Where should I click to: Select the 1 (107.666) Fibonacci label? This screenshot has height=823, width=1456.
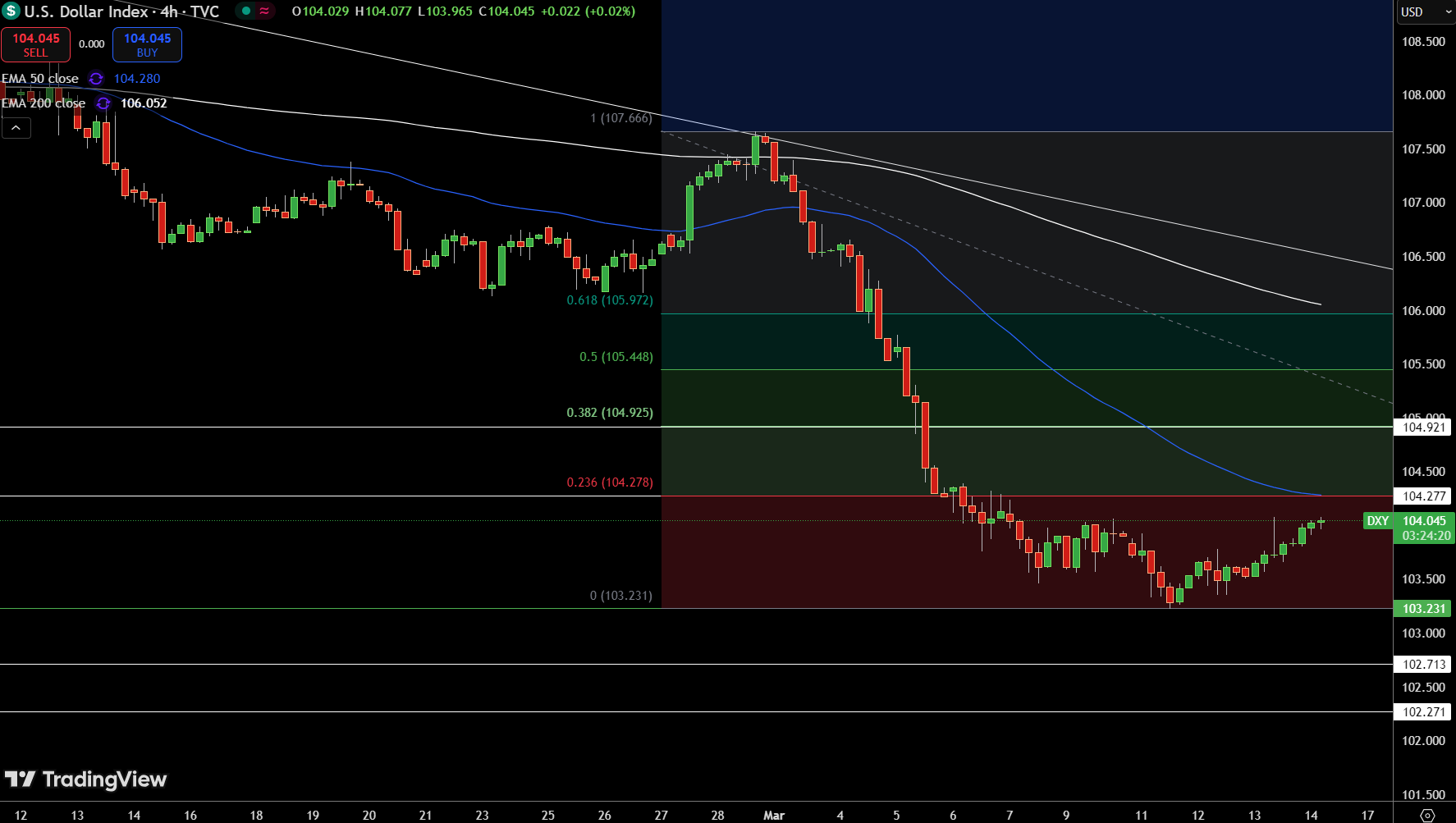(621, 118)
